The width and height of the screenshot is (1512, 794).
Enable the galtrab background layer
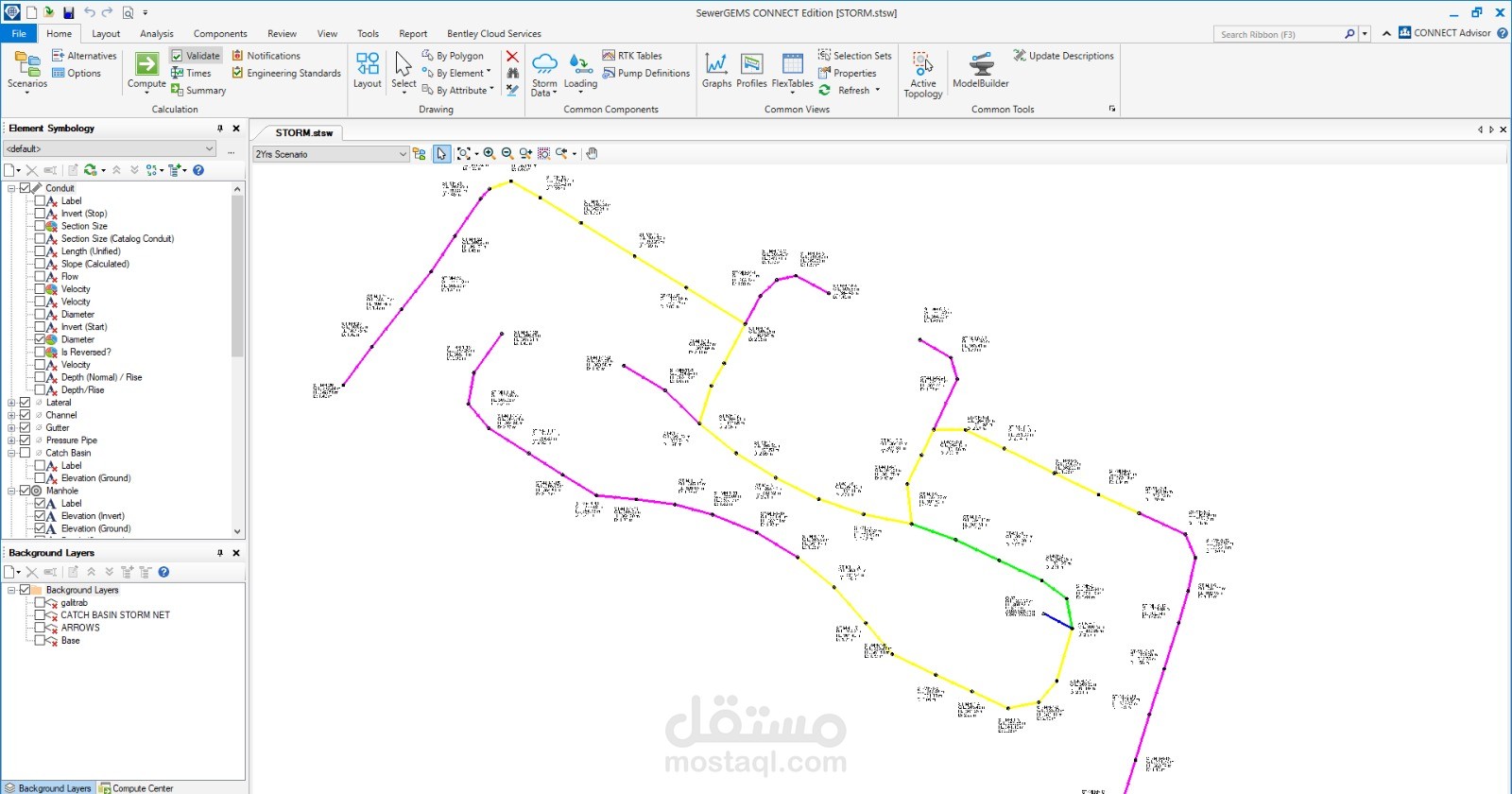coord(40,602)
